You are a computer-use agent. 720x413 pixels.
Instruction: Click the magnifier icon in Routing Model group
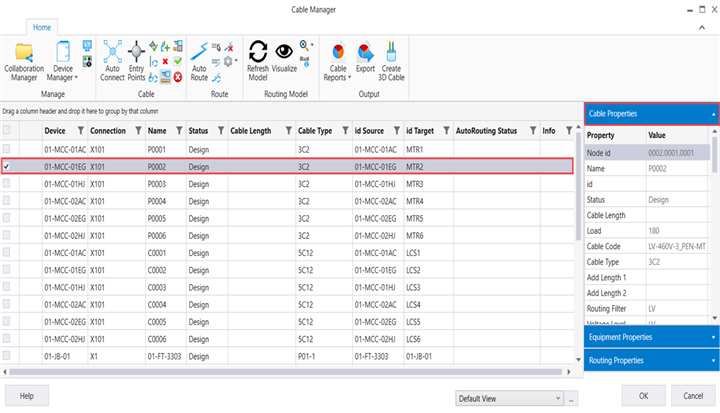click(x=304, y=45)
